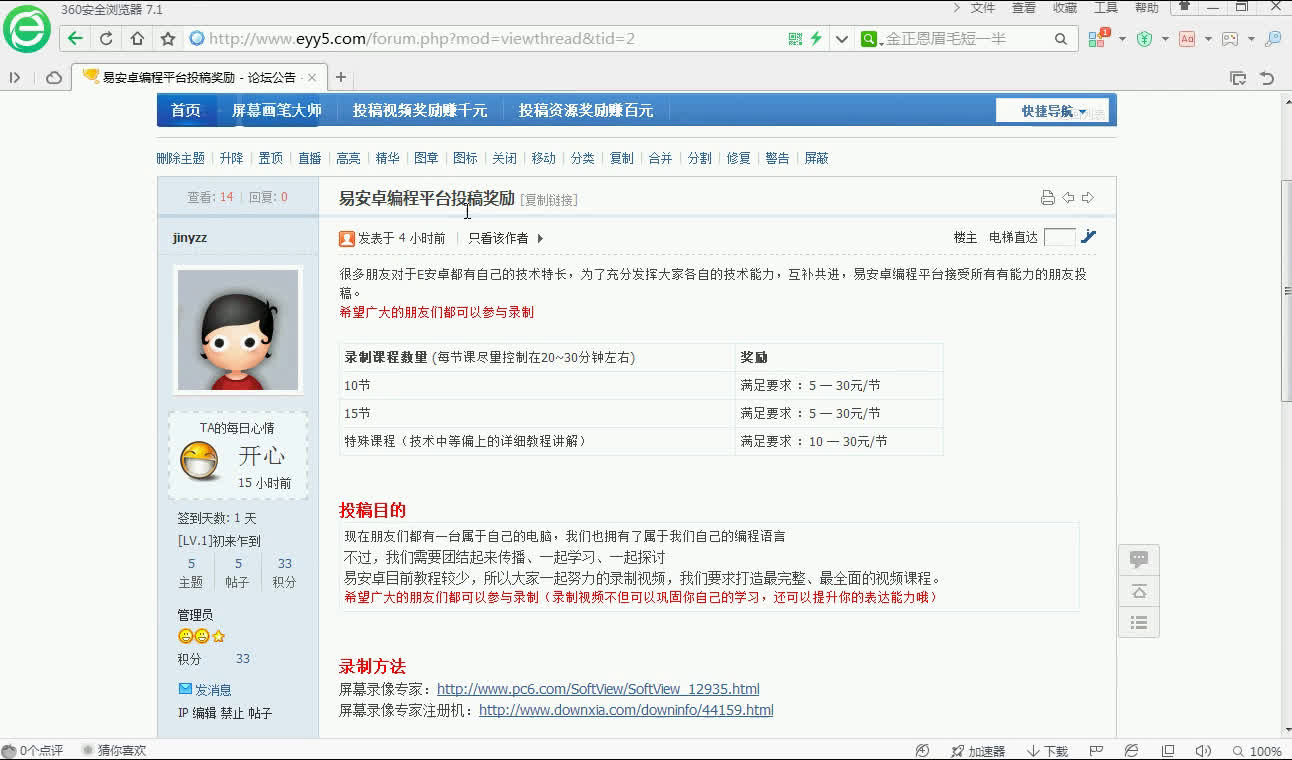1292x760 pixels.
Task: Restore closed tab with undo arrow icon
Action: click(x=1267, y=77)
